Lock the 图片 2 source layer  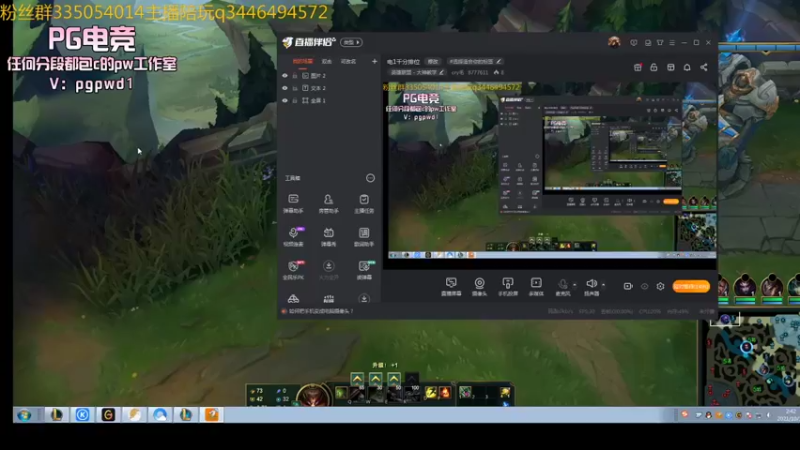point(295,76)
